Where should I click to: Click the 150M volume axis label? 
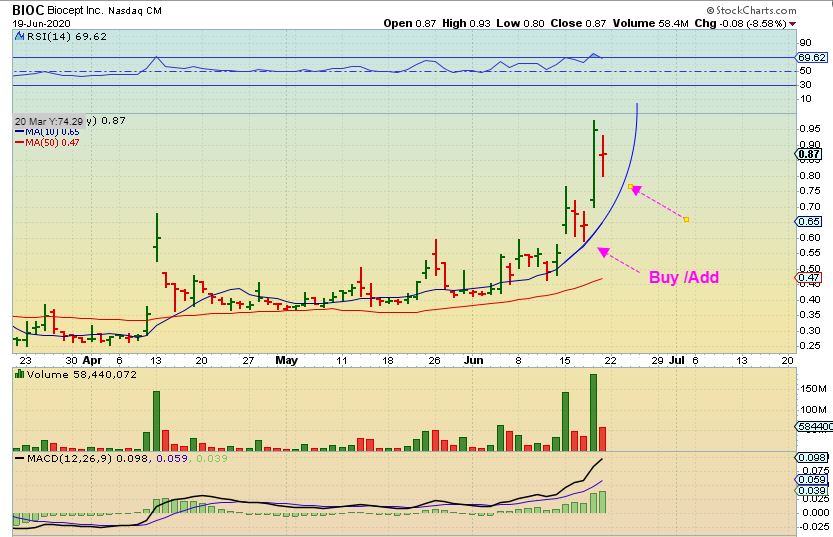813,389
